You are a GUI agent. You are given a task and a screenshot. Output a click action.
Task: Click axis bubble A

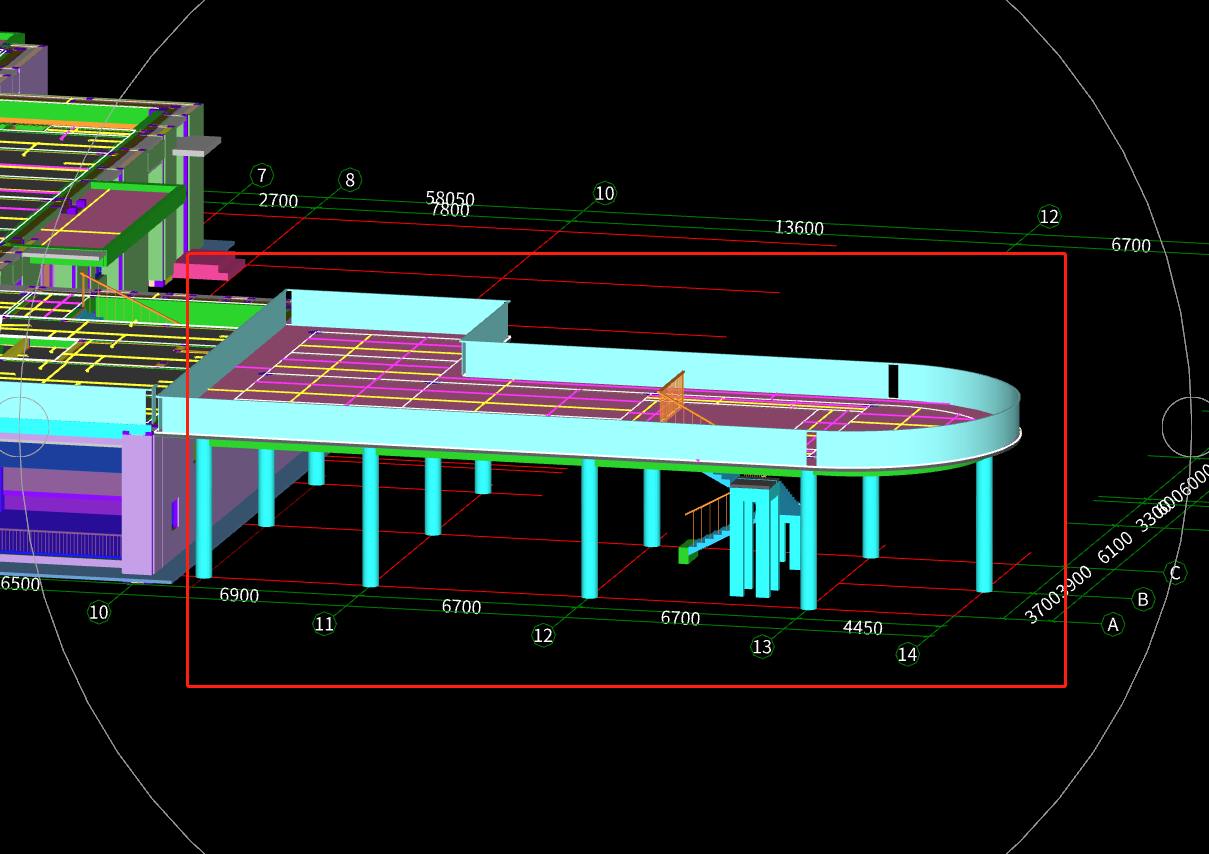tap(1112, 625)
